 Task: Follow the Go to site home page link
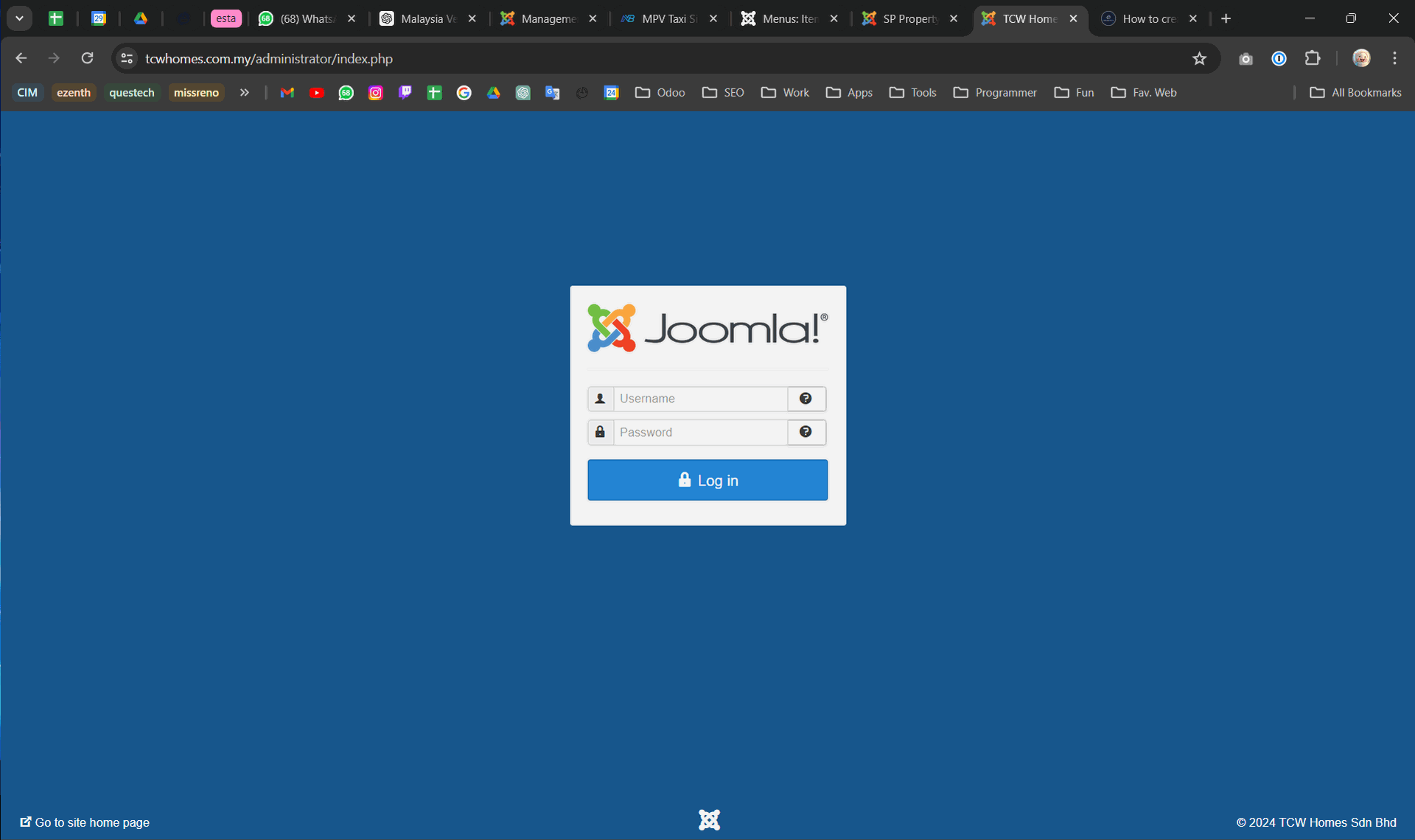coord(85,822)
